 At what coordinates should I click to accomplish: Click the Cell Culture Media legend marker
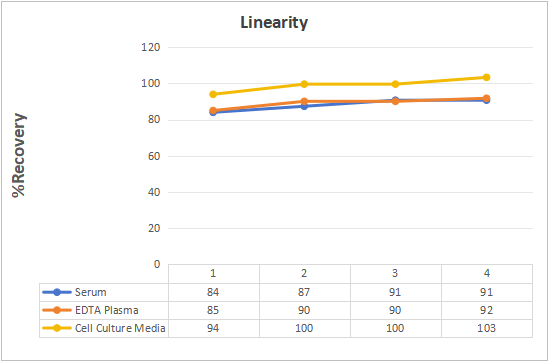pos(57,328)
